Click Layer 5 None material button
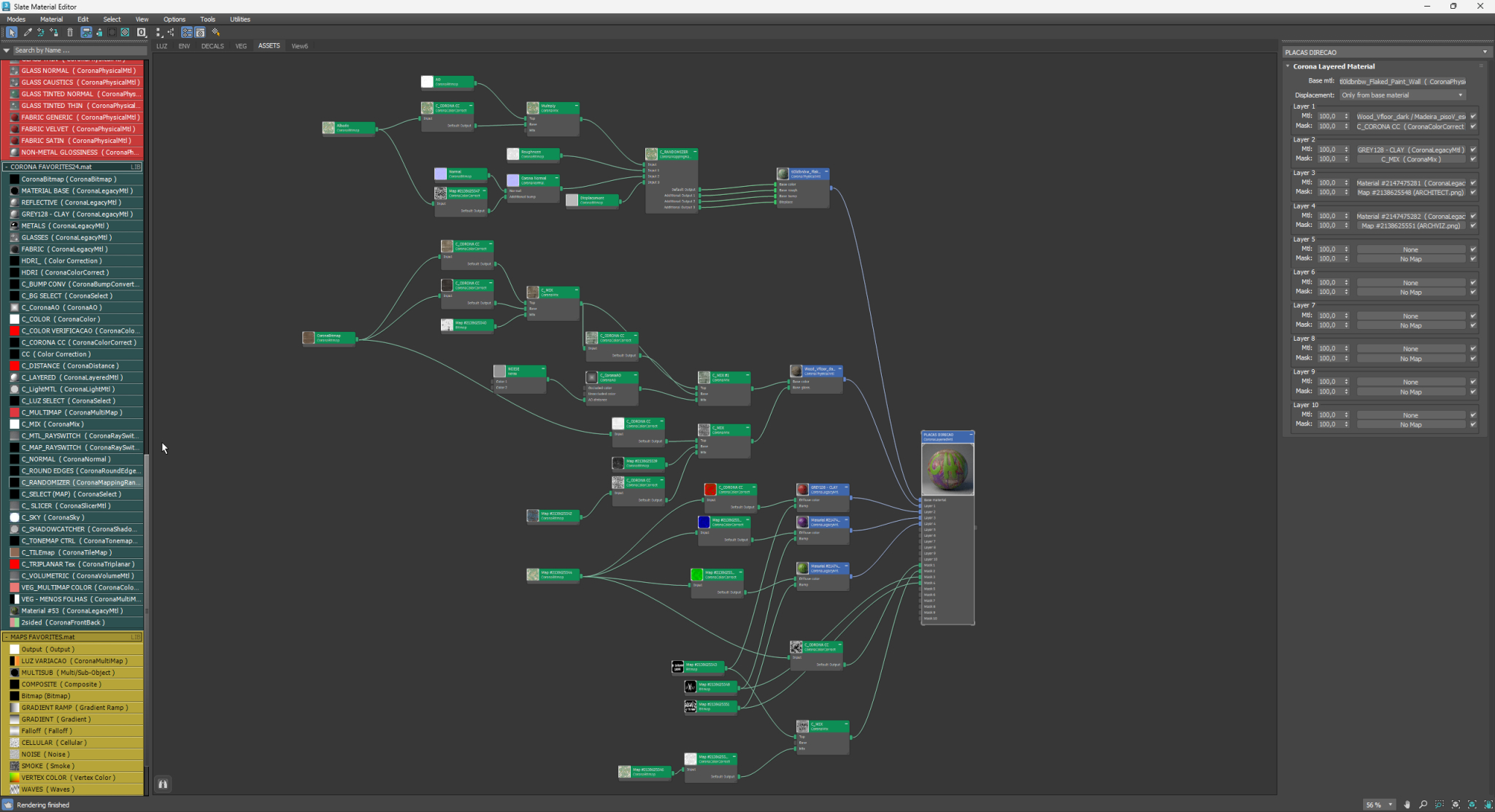Image resolution: width=1495 pixels, height=812 pixels. point(1410,250)
